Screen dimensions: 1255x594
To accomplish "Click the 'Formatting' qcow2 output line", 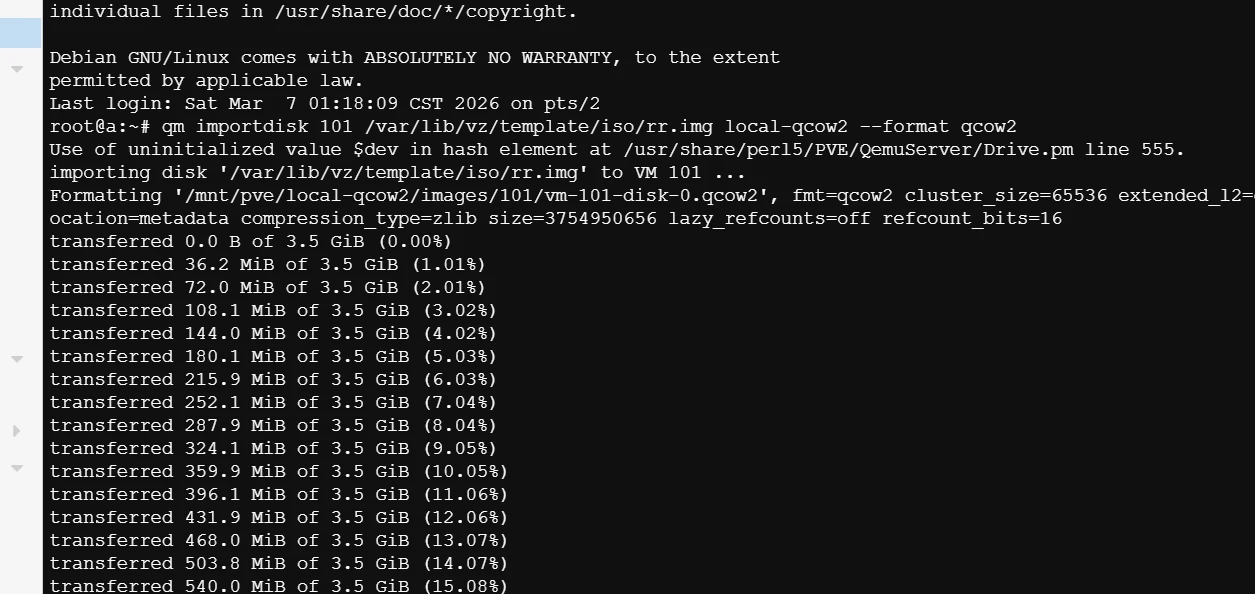I will [x=650, y=195].
